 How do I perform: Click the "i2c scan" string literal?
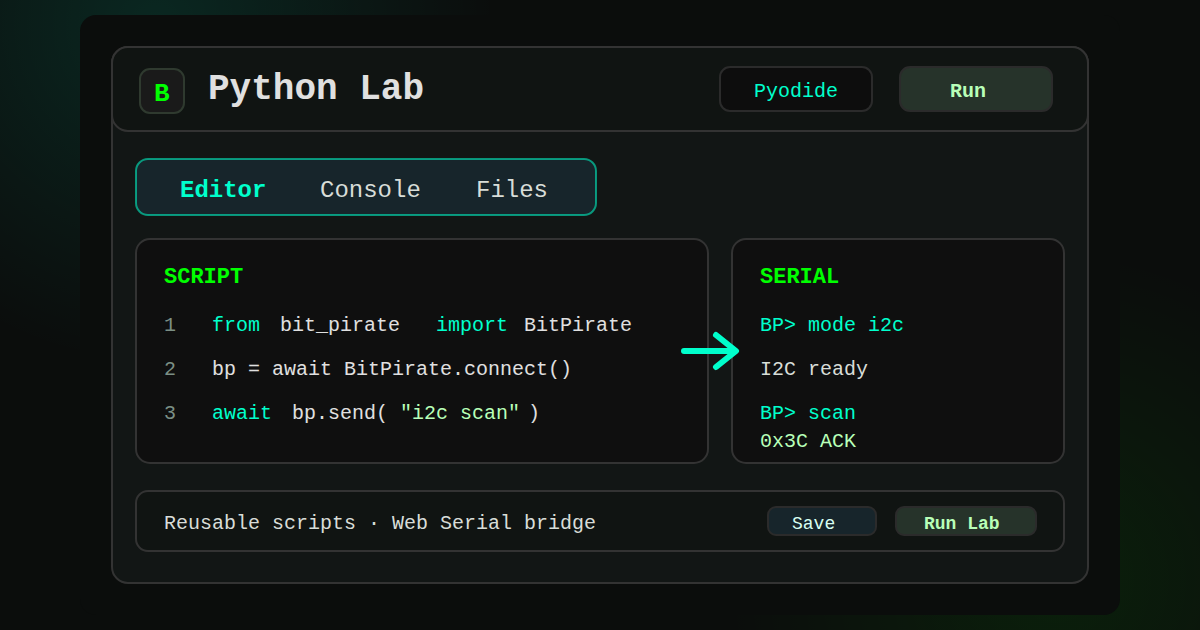point(460,413)
